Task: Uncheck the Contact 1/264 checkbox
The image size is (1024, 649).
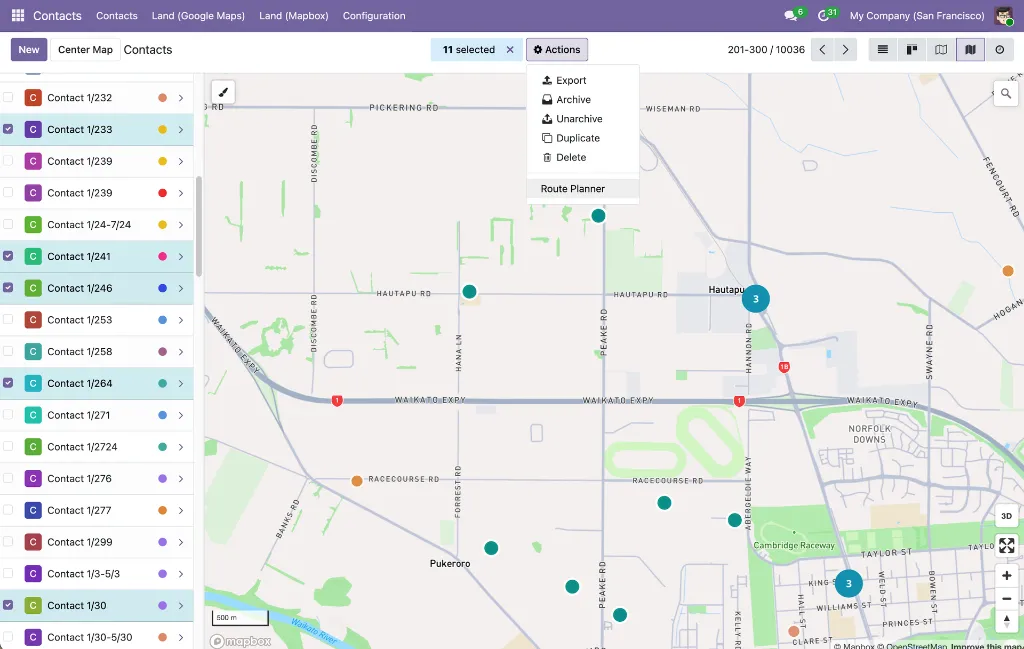Action: (x=8, y=383)
